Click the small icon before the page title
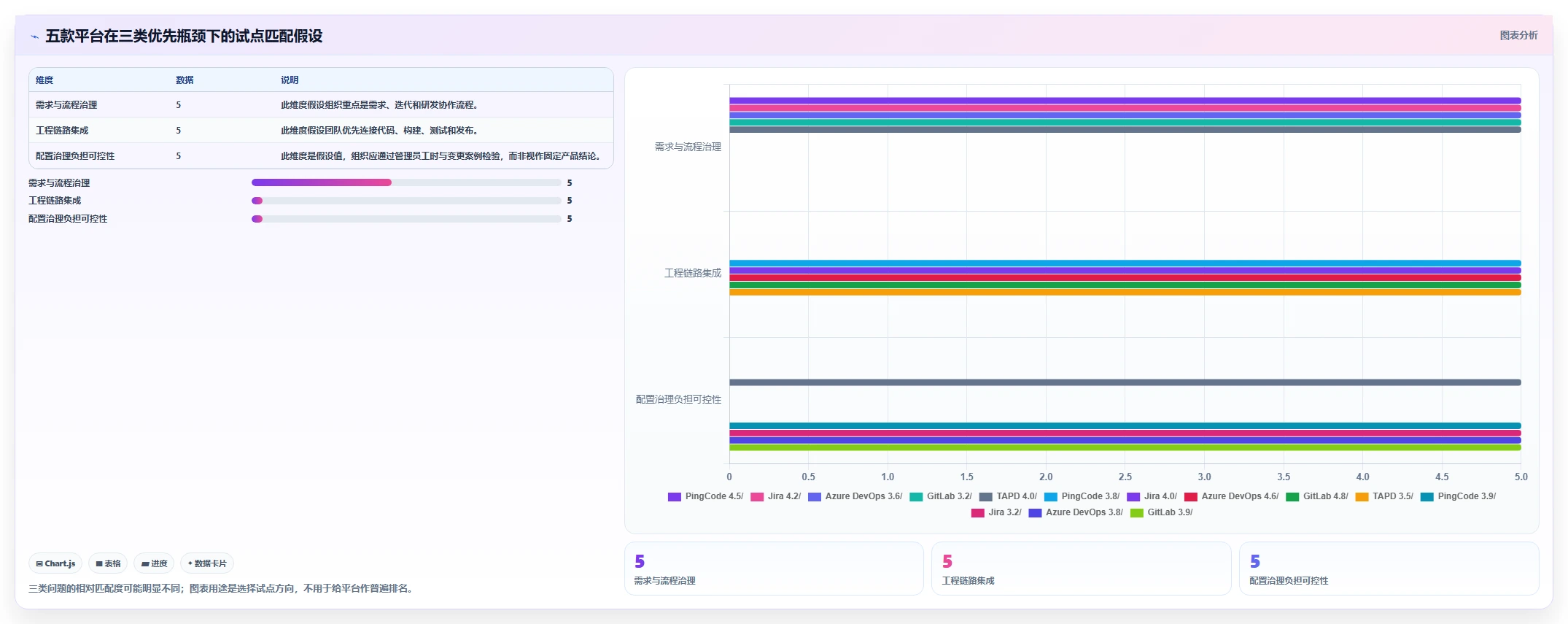1568x624 pixels. click(34, 36)
